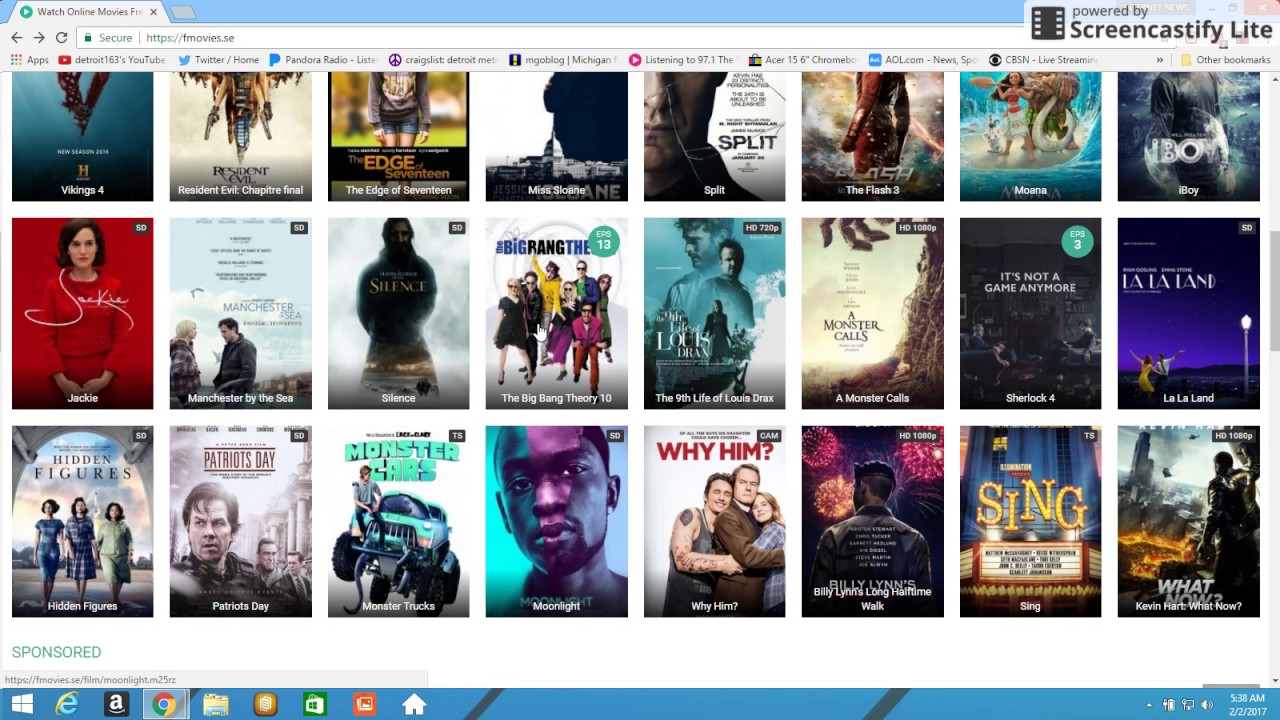Open The Big Bang Theory 10 poster
Image resolution: width=1280 pixels, height=720 pixels.
tap(557, 314)
